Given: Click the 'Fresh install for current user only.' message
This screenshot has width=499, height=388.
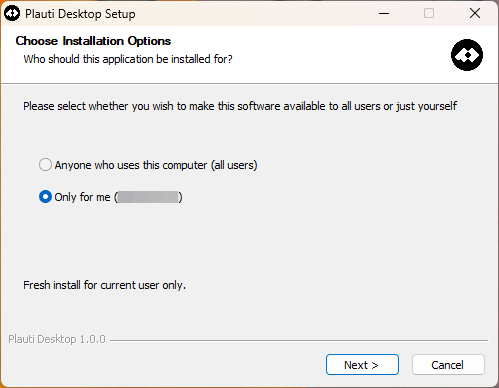Looking at the screenshot, I should 104,285.
